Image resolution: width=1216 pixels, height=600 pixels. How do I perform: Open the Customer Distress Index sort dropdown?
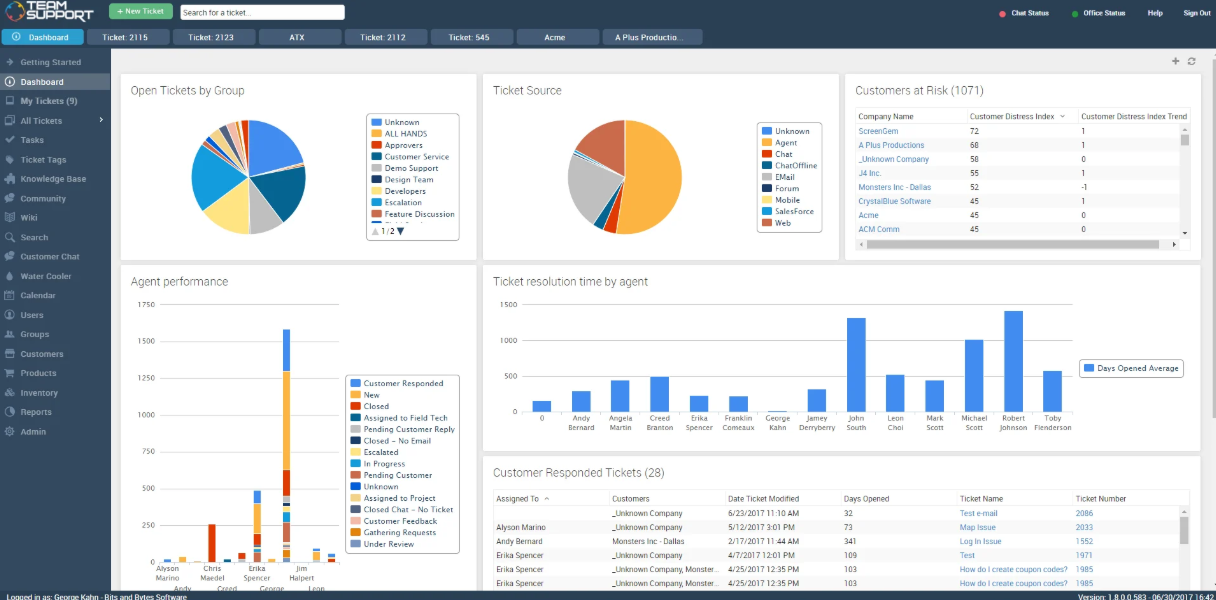pos(1062,115)
